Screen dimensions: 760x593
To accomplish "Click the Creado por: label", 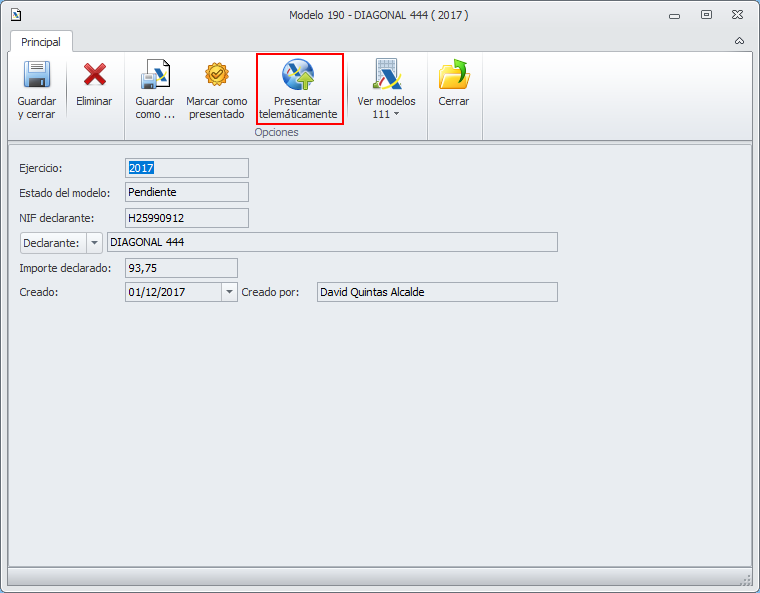I will pos(270,292).
